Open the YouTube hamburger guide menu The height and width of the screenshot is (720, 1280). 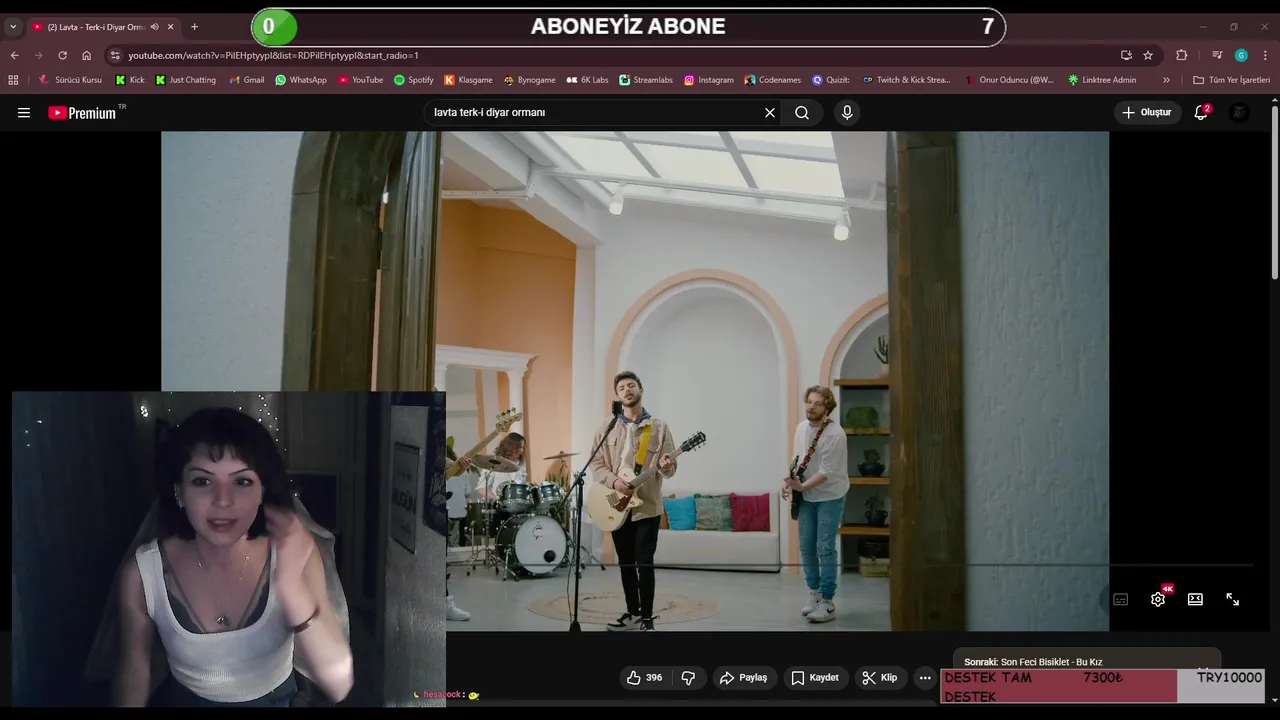tap(24, 113)
